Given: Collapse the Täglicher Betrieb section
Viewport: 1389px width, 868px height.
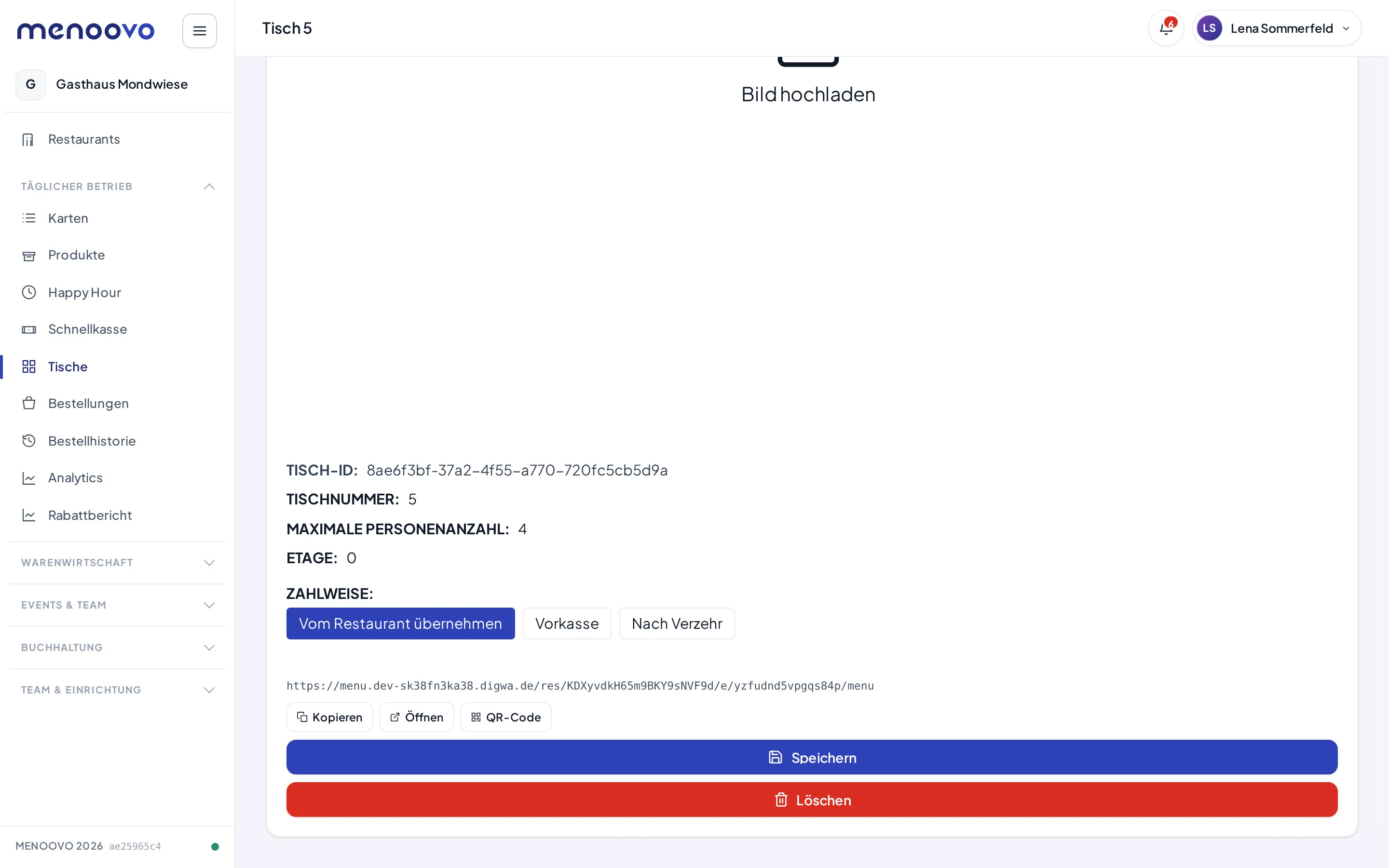Looking at the screenshot, I should coord(117,187).
